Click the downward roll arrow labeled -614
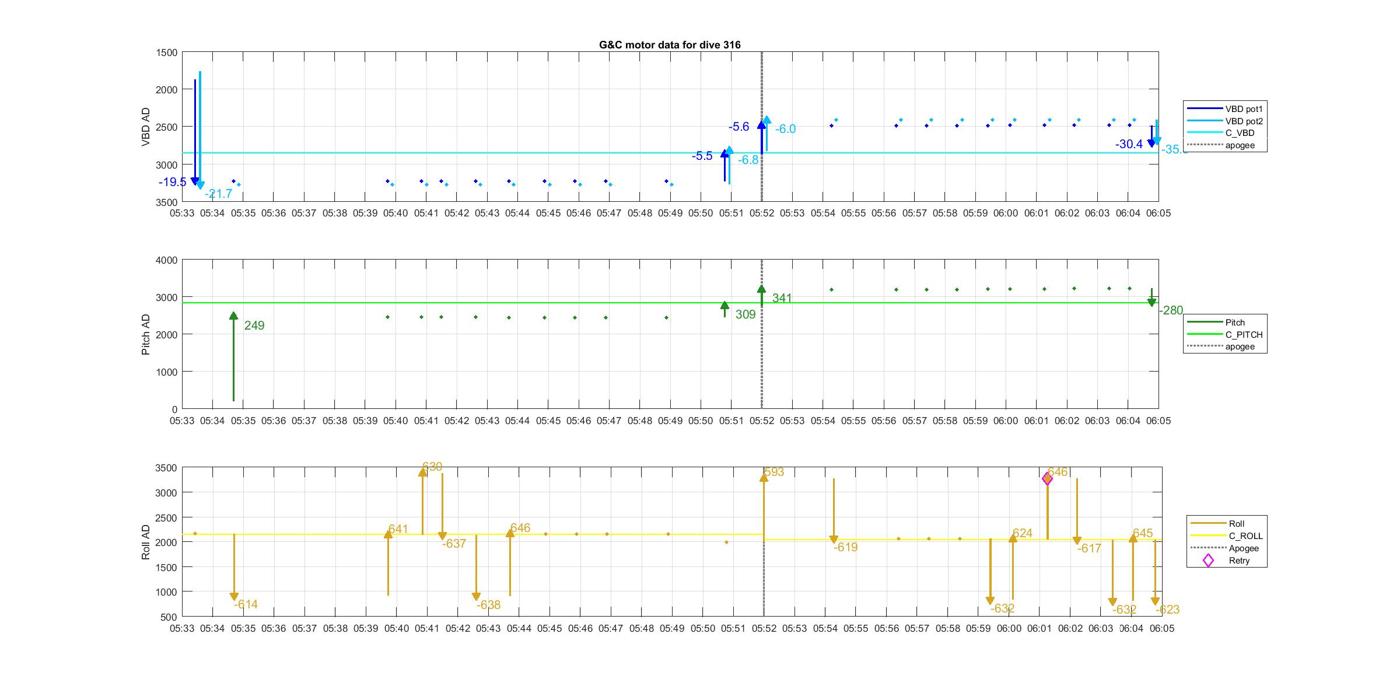1400x693 pixels. click(x=234, y=566)
